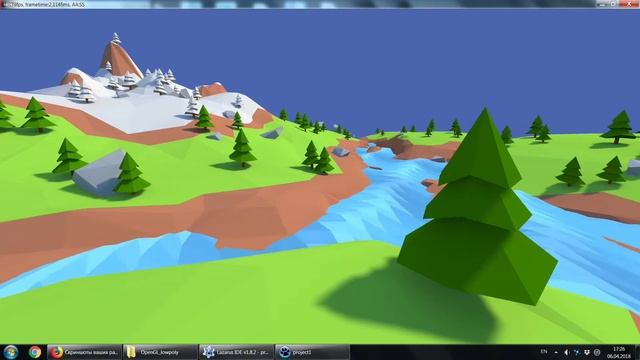Close the OpenGL window with X button
Screen dimensions: 640x360
pyautogui.click(x=629, y=4)
